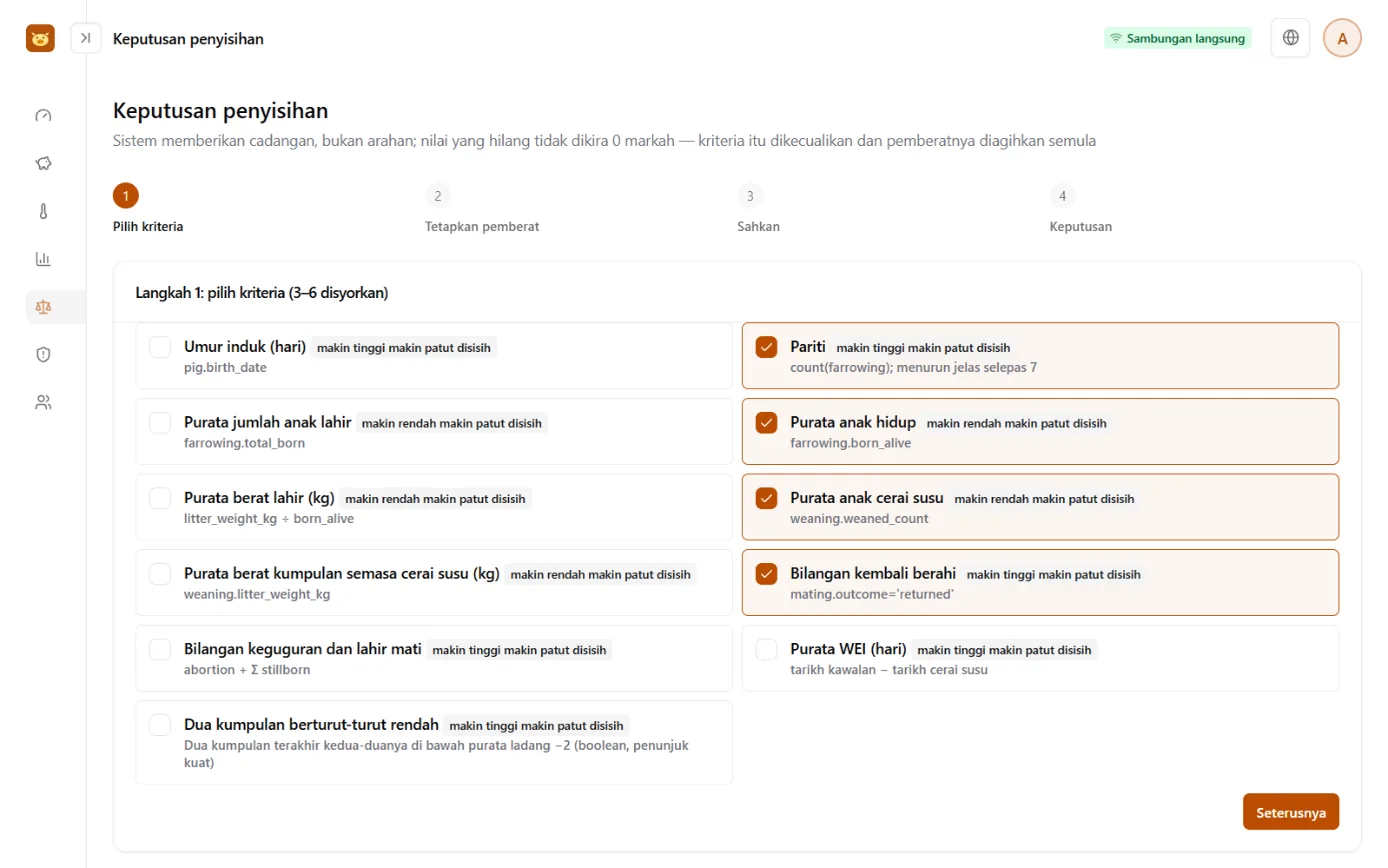Image resolution: width=1388 pixels, height=868 pixels.
Task: Click the weaning.weaned_count field text
Action: coord(859,519)
